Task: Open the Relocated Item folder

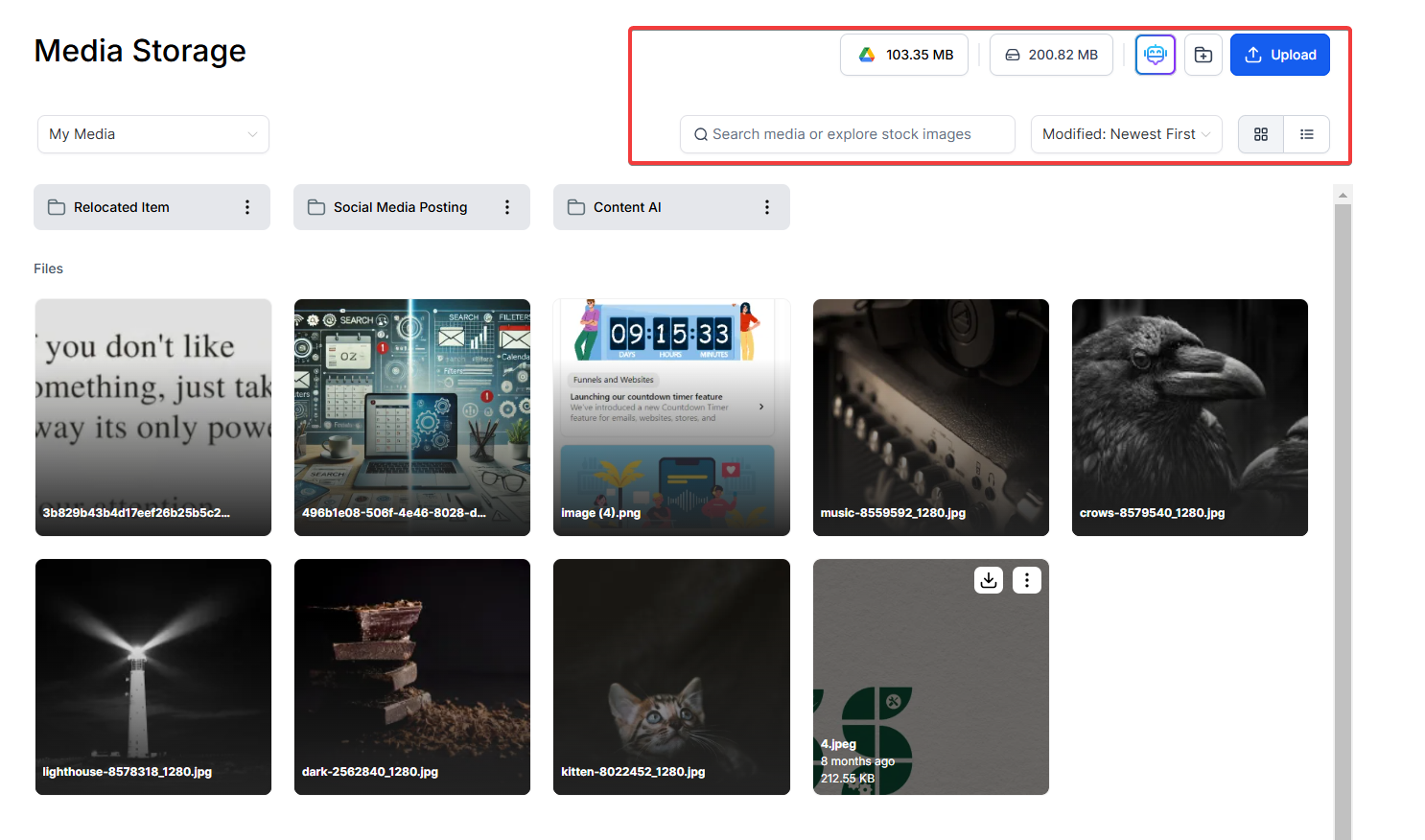Action: tap(152, 207)
